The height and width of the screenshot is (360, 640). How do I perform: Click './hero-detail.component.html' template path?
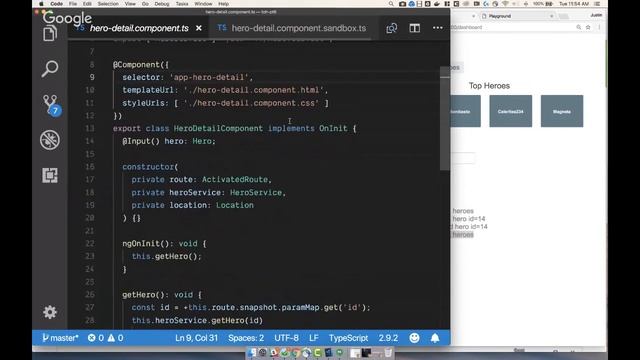pos(253,90)
